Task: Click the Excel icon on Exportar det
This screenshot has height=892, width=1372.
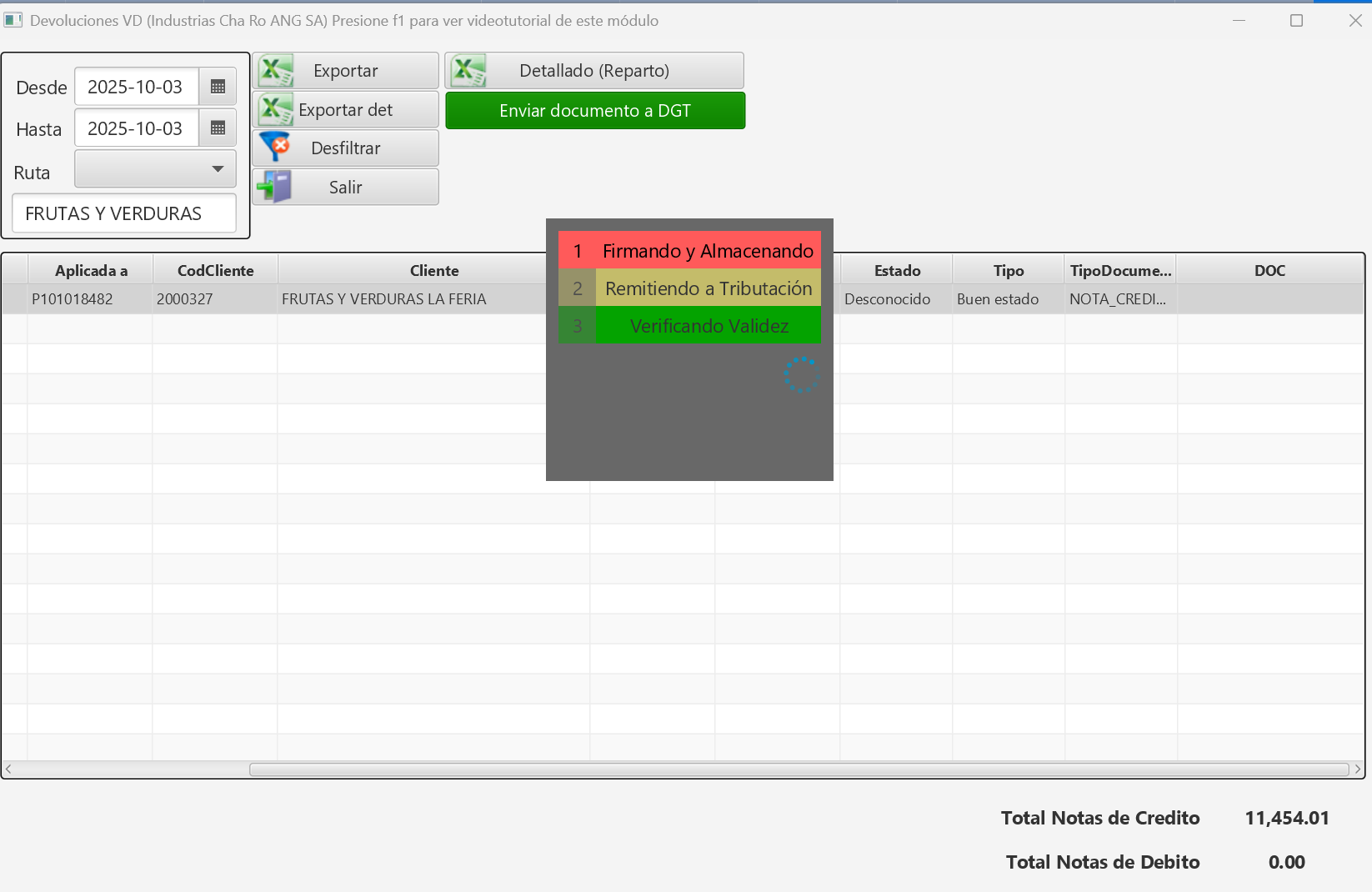Action: (275, 110)
